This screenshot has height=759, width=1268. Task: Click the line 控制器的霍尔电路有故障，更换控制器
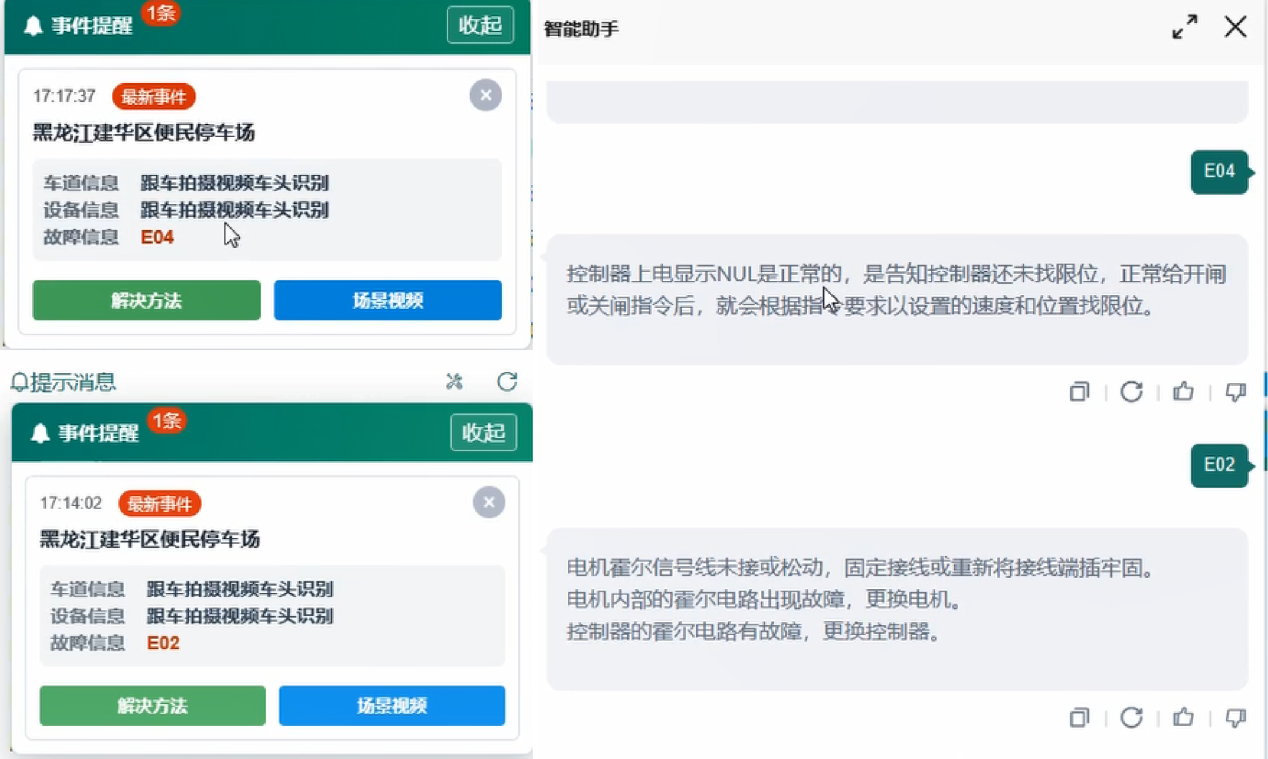[x=753, y=632]
